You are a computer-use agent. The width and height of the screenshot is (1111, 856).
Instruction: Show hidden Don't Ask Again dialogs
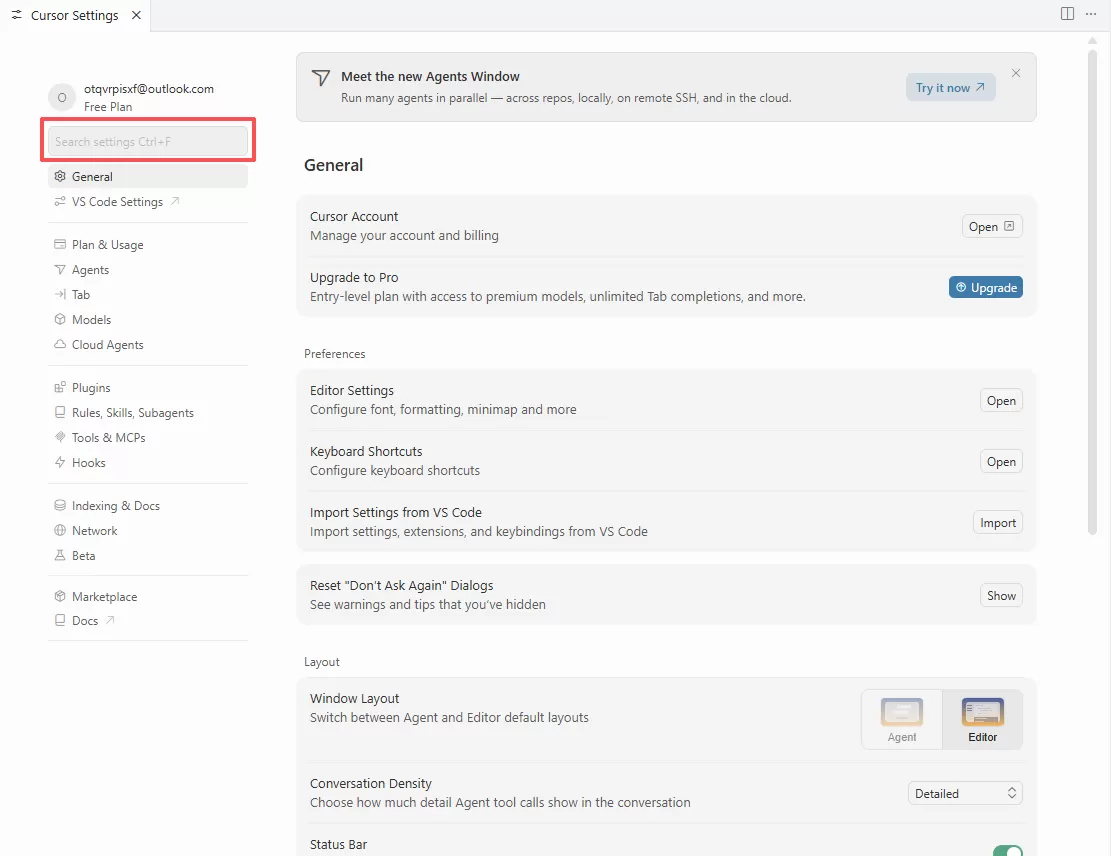click(x=1001, y=595)
